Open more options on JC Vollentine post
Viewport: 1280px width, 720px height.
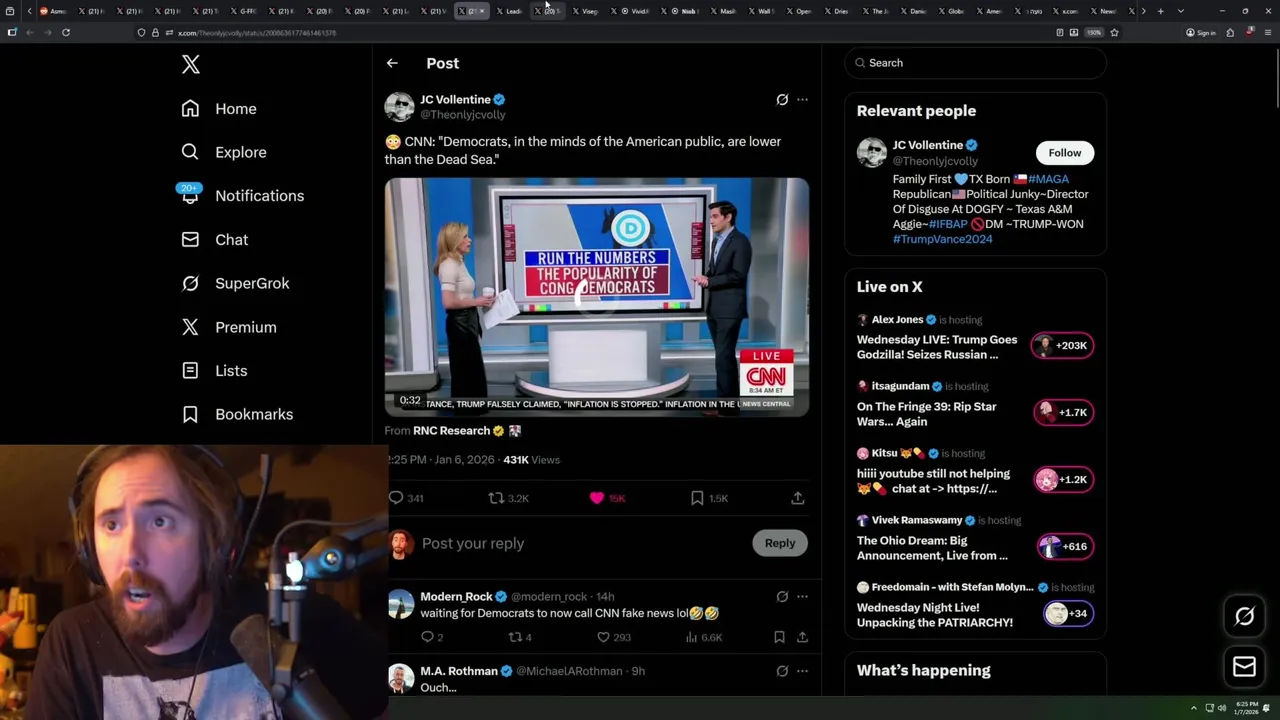tap(802, 100)
